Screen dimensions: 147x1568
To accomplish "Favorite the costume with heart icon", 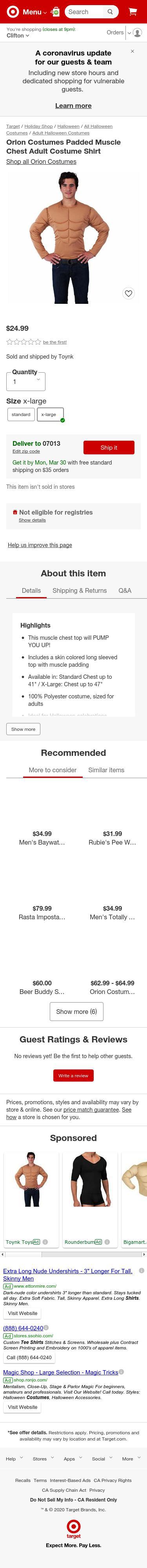I will coord(128,293).
